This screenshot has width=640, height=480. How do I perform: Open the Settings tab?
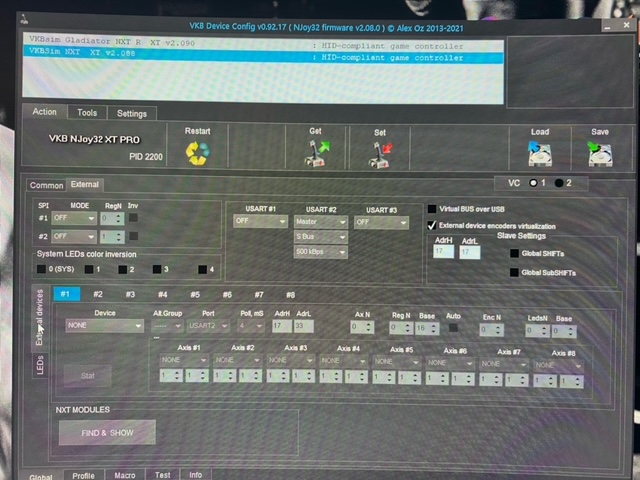click(131, 113)
